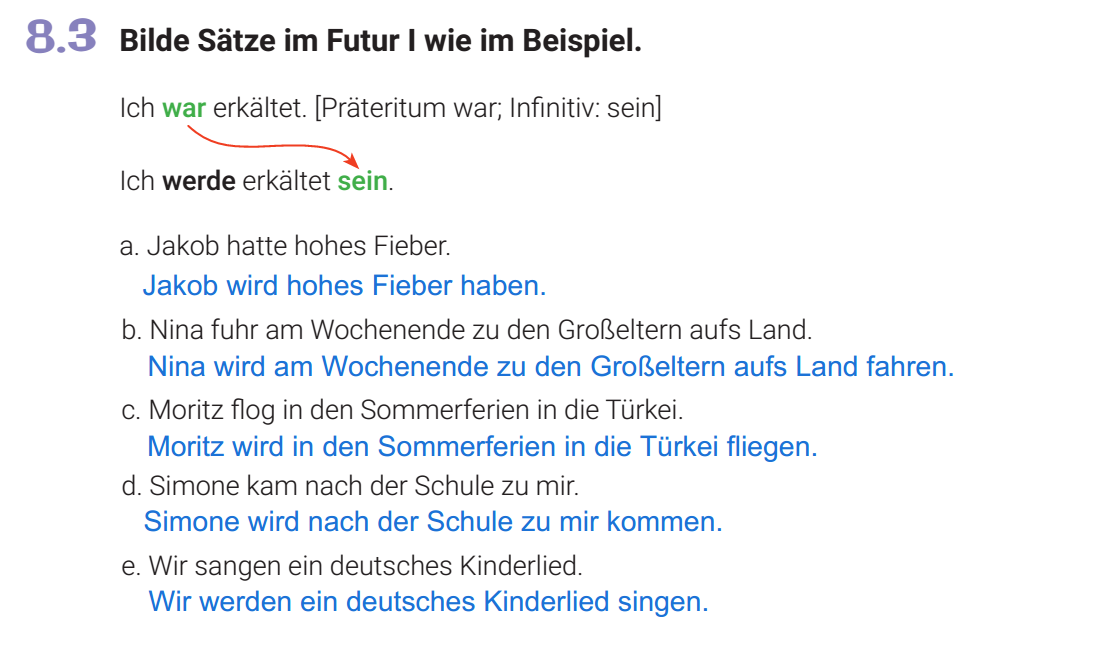Click the purple exercise number 8.3
This screenshot has height=657, width=1096.
(x=63, y=39)
